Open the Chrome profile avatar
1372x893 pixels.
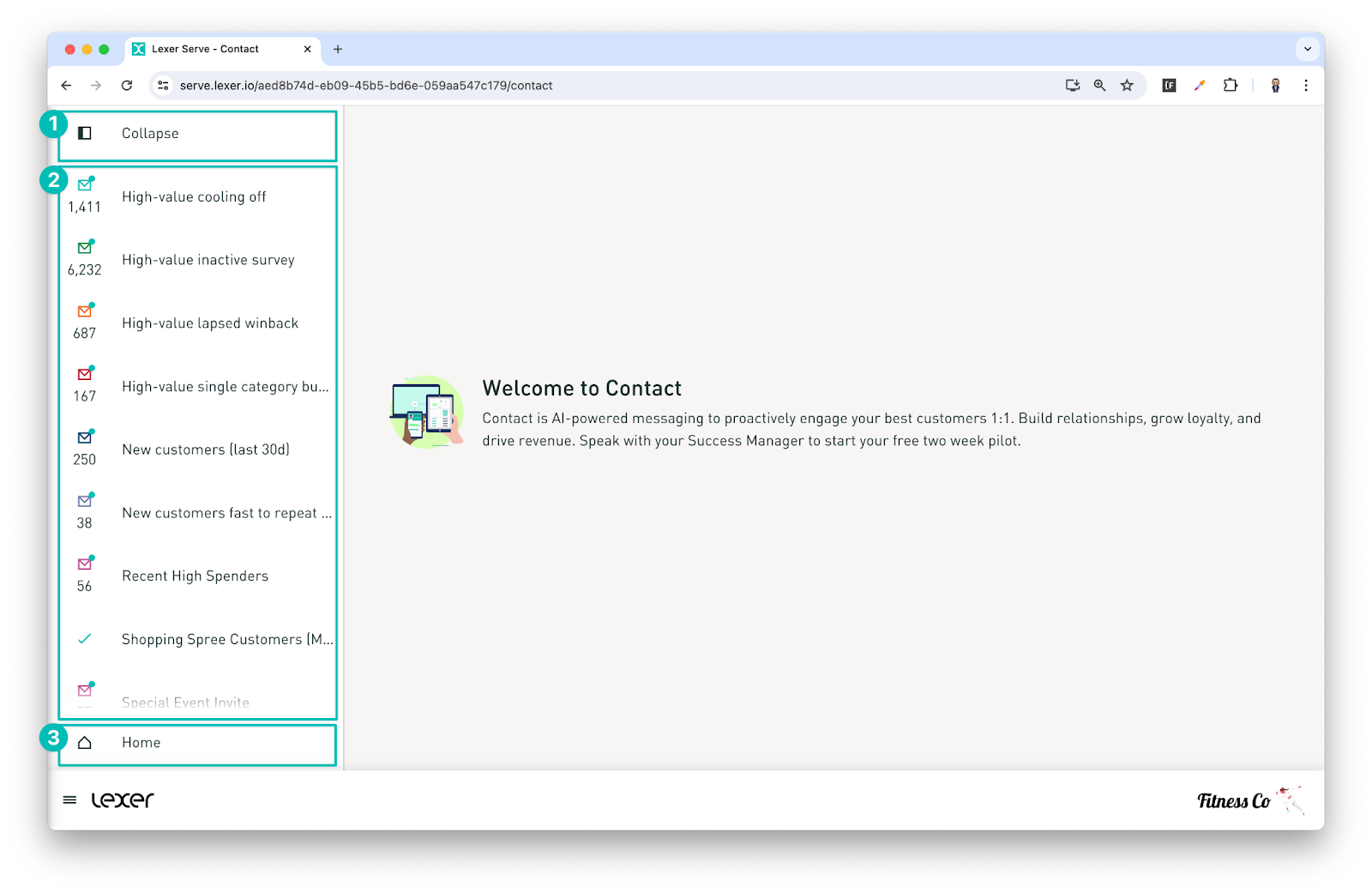1275,85
